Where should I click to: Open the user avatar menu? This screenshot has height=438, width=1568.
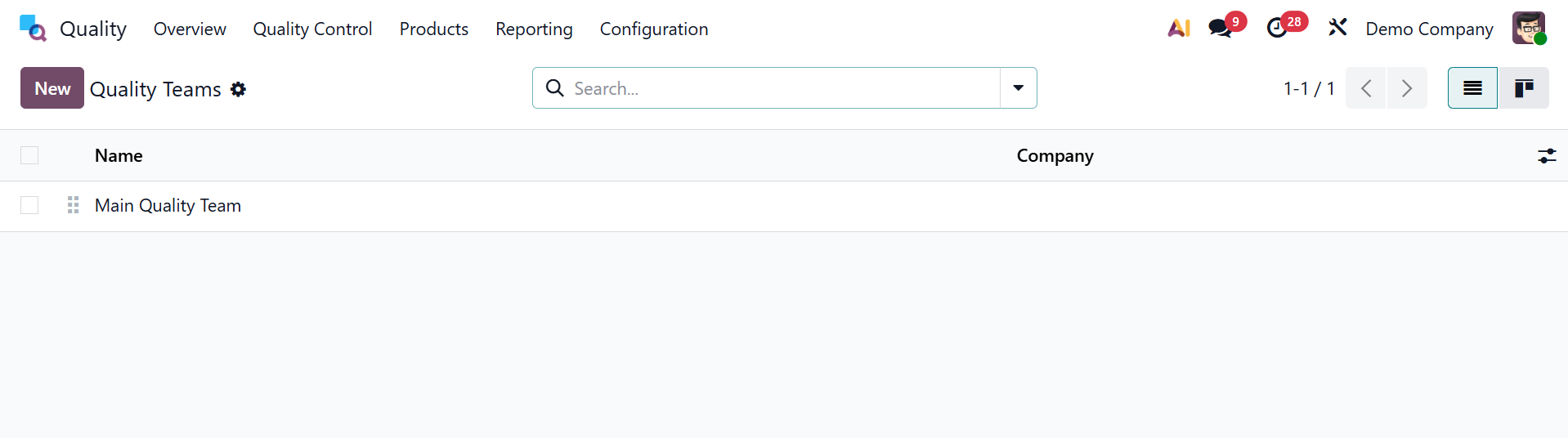click(1528, 29)
